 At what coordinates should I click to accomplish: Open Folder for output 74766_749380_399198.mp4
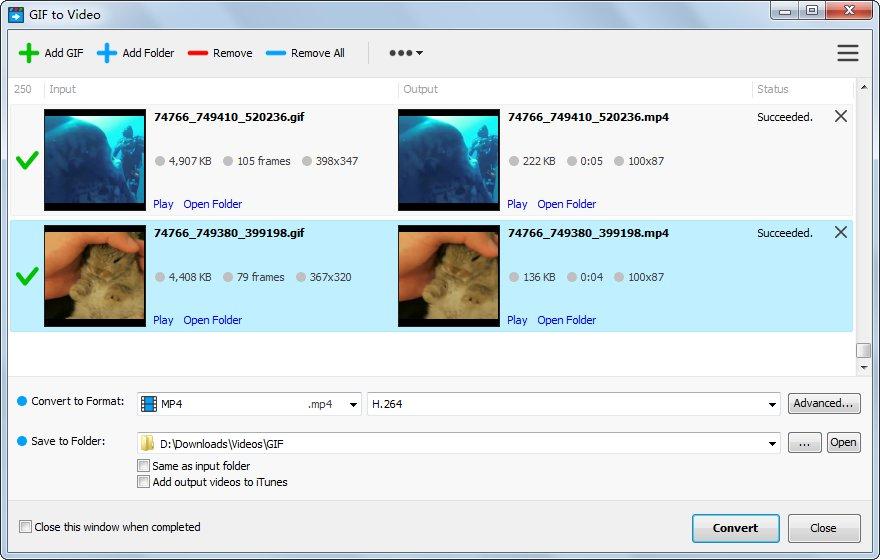[x=567, y=320]
